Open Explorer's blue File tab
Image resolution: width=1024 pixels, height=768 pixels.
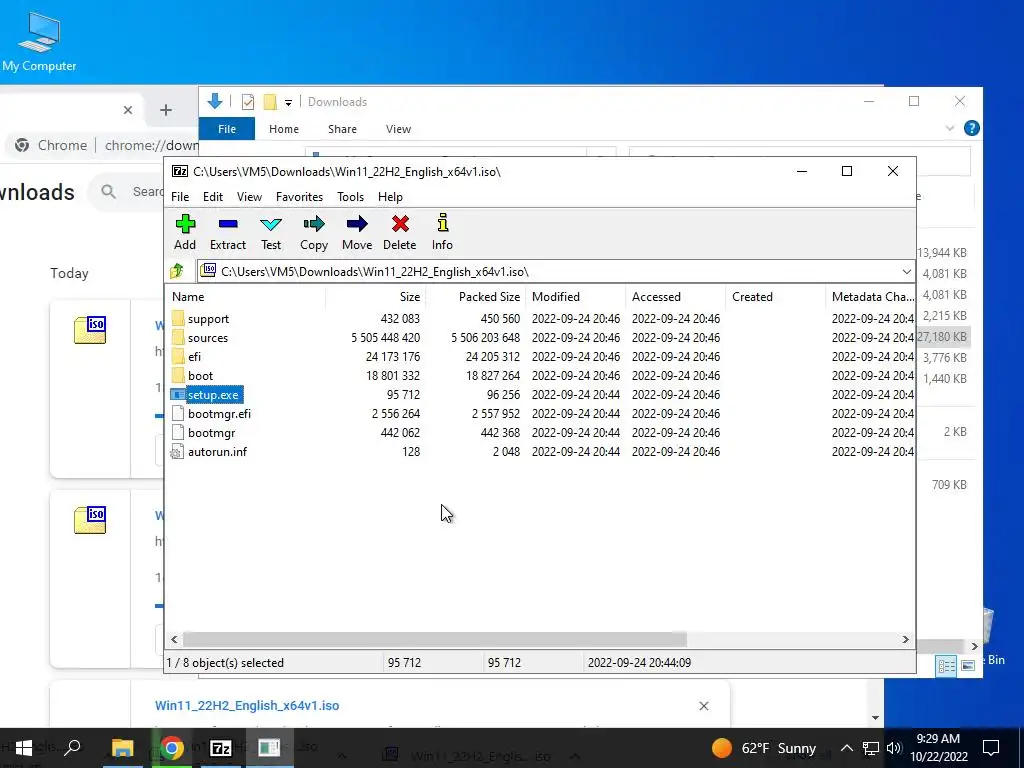227,129
